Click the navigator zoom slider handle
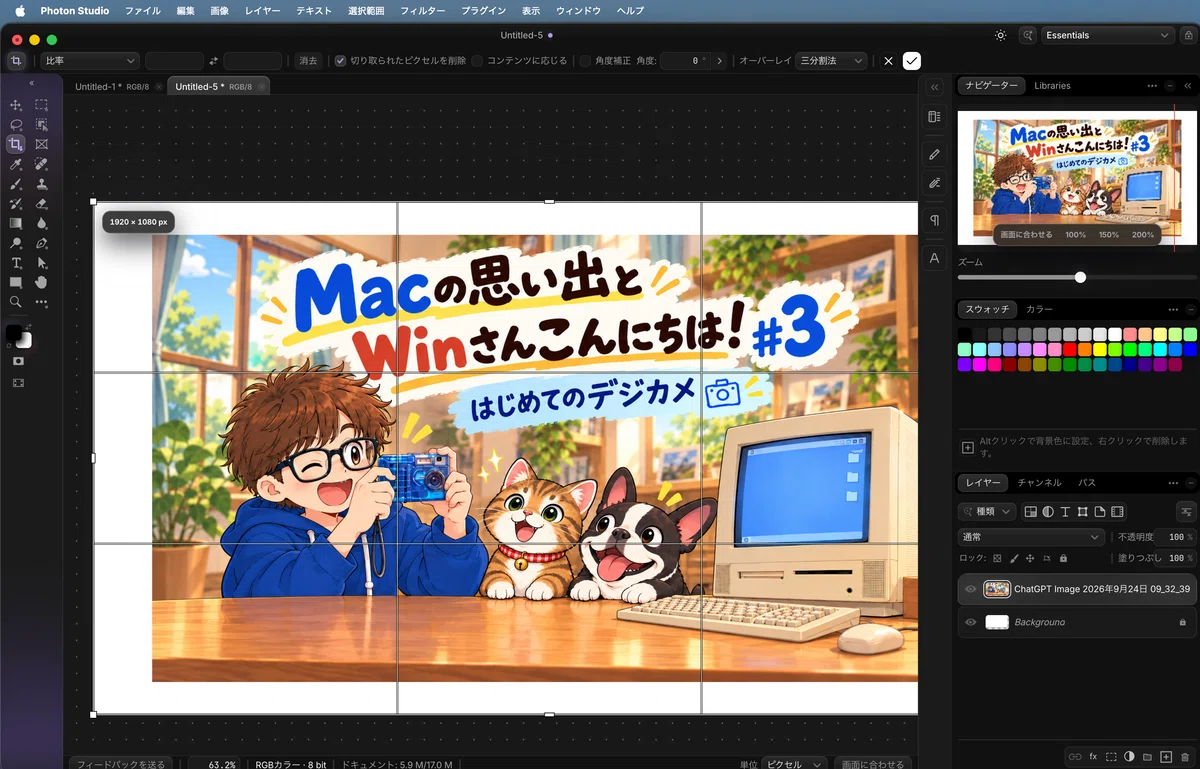Viewport: 1200px width, 769px height. coord(1080,277)
